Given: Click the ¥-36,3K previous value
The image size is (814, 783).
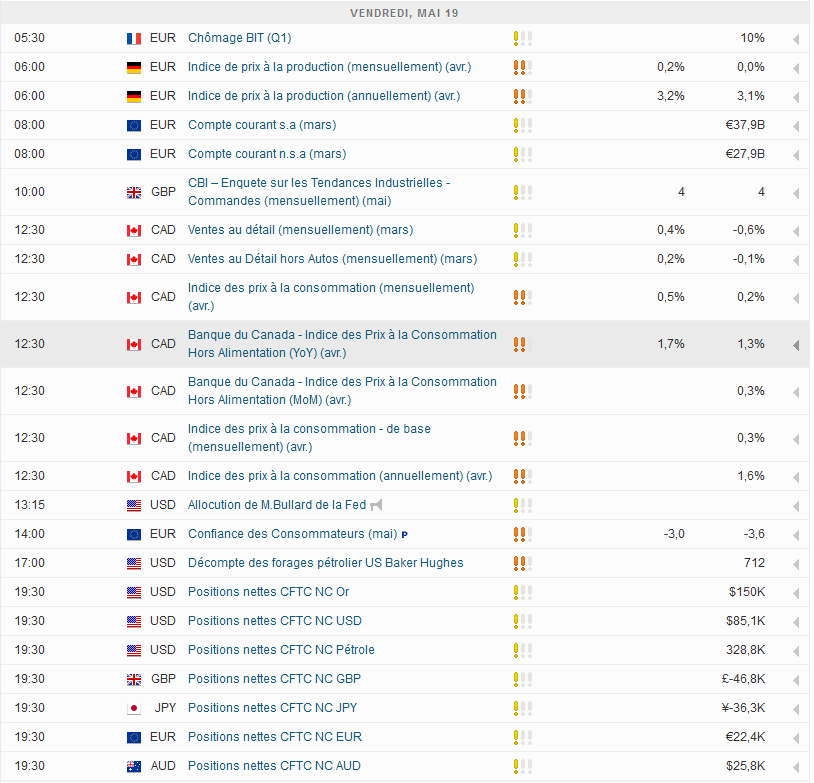Looking at the screenshot, I should click(x=743, y=708).
